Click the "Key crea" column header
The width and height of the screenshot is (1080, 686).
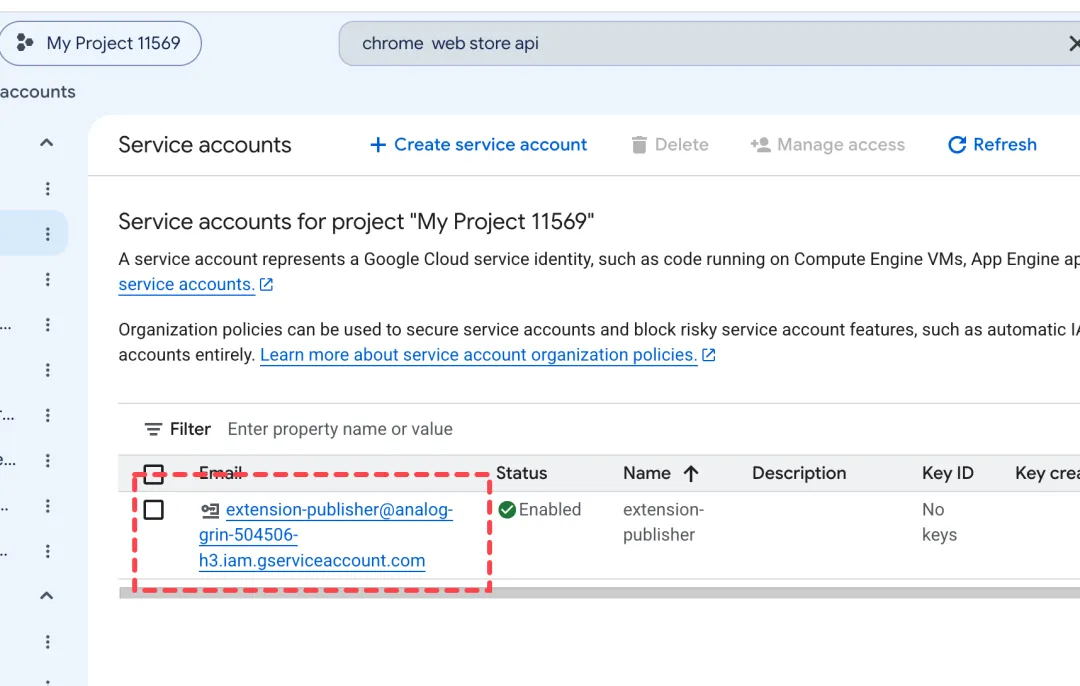(1047, 473)
